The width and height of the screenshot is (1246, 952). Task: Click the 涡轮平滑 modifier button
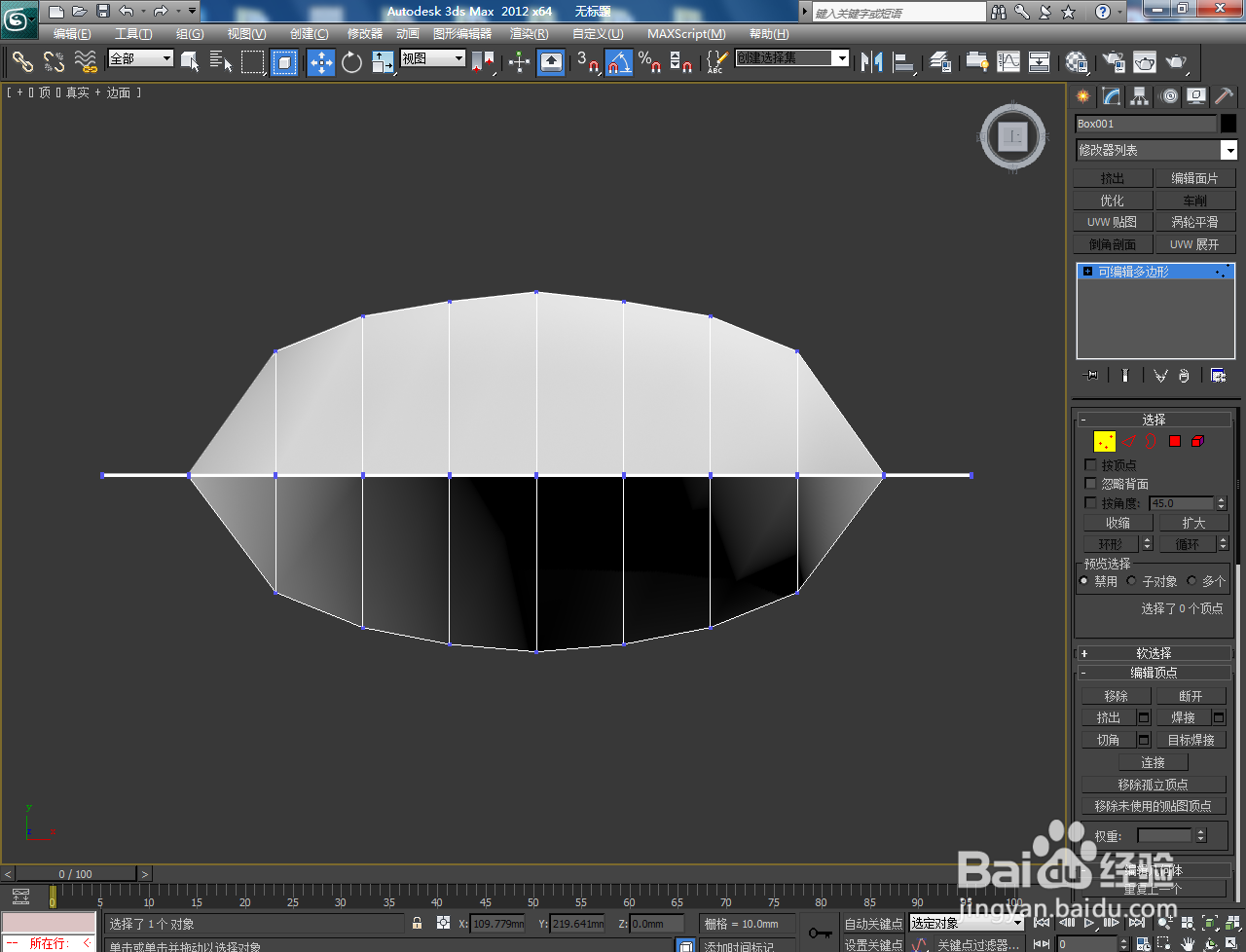click(1194, 222)
